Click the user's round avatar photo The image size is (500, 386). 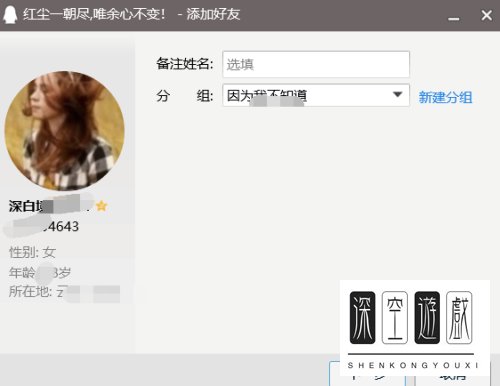(x=64, y=131)
